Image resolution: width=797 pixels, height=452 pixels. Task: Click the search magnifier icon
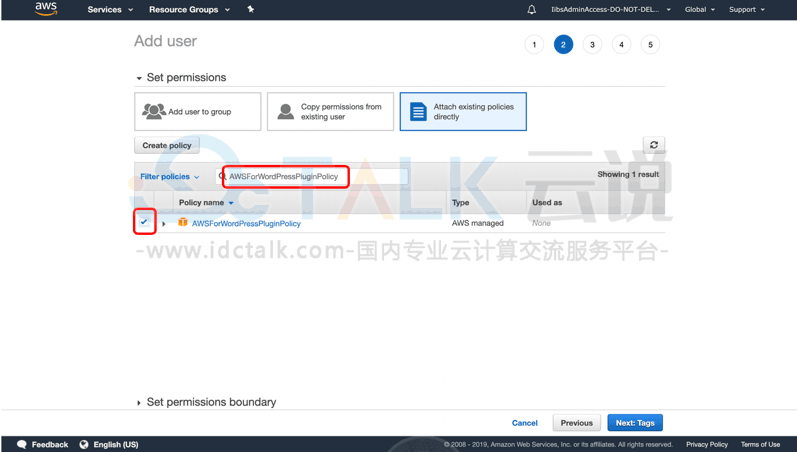pyautogui.click(x=222, y=176)
